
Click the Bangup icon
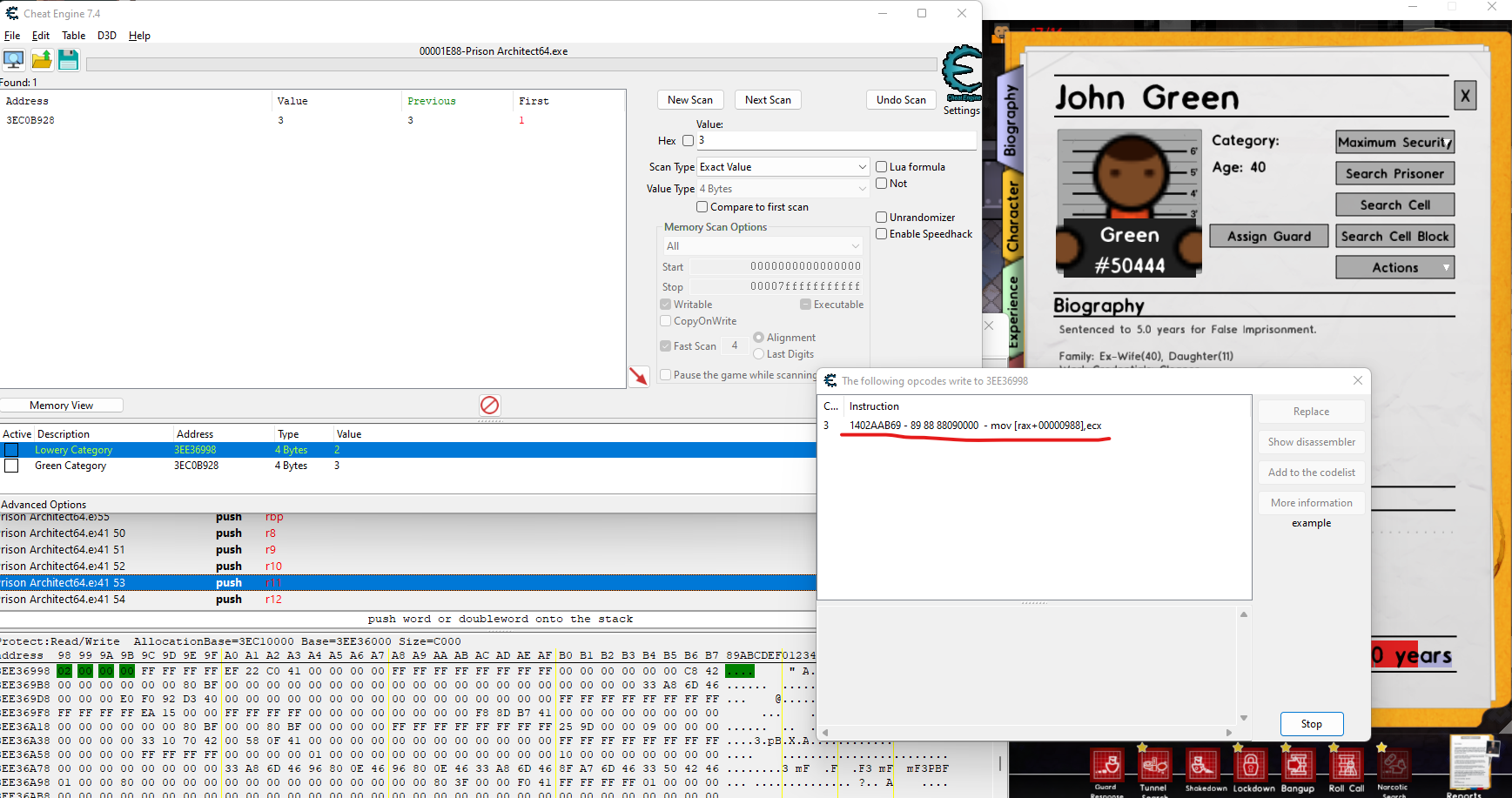point(1297,766)
